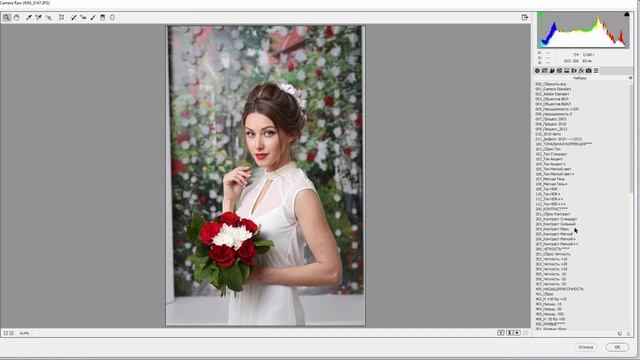Apply preset 302_Четкость +10
Image resolution: width=640 pixels, height=360 pixels.
[551, 259]
